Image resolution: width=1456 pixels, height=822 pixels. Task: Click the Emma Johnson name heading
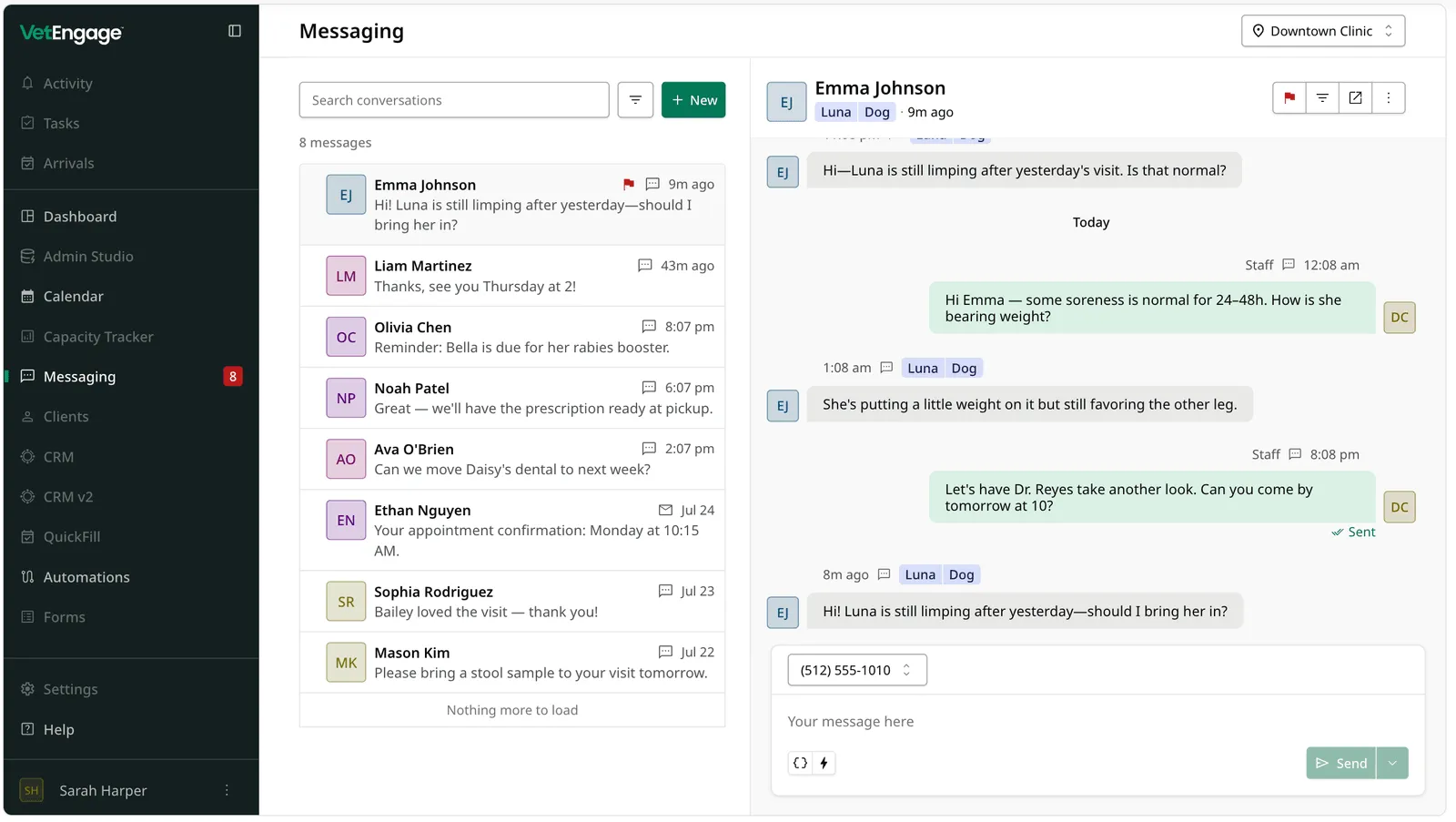coord(880,88)
